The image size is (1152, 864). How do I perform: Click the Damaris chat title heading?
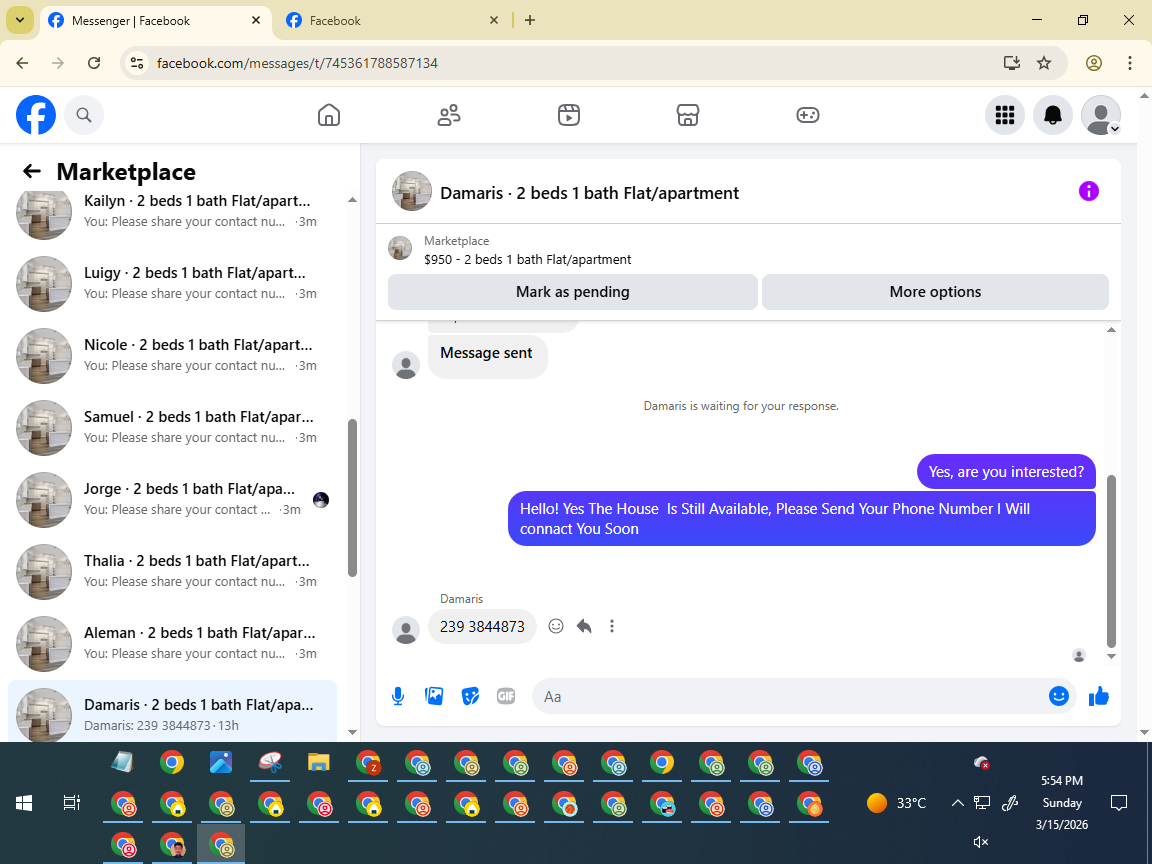pos(589,193)
